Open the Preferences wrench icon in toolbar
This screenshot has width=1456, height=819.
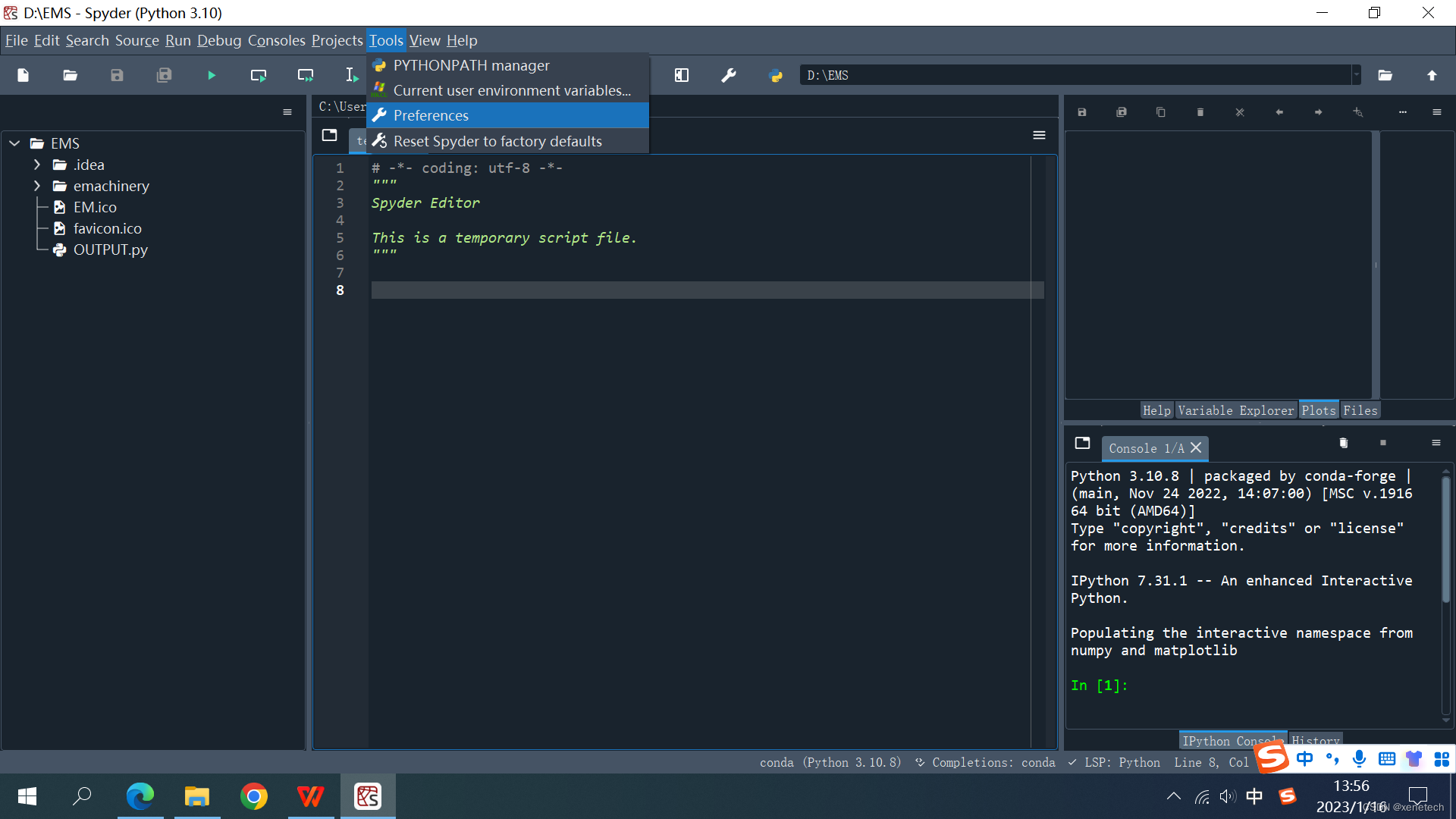tap(728, 75)
